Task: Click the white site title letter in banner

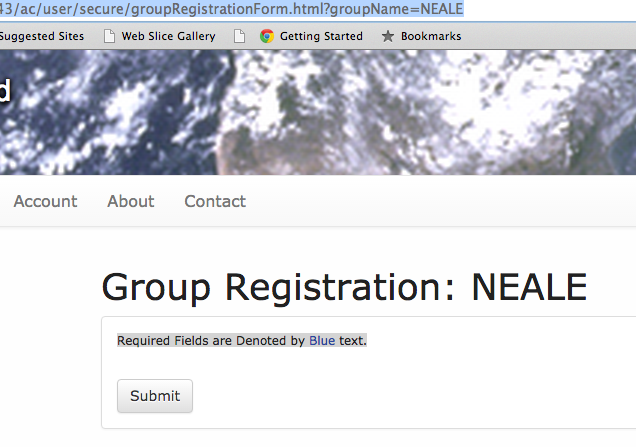Action: coord(4,92)
